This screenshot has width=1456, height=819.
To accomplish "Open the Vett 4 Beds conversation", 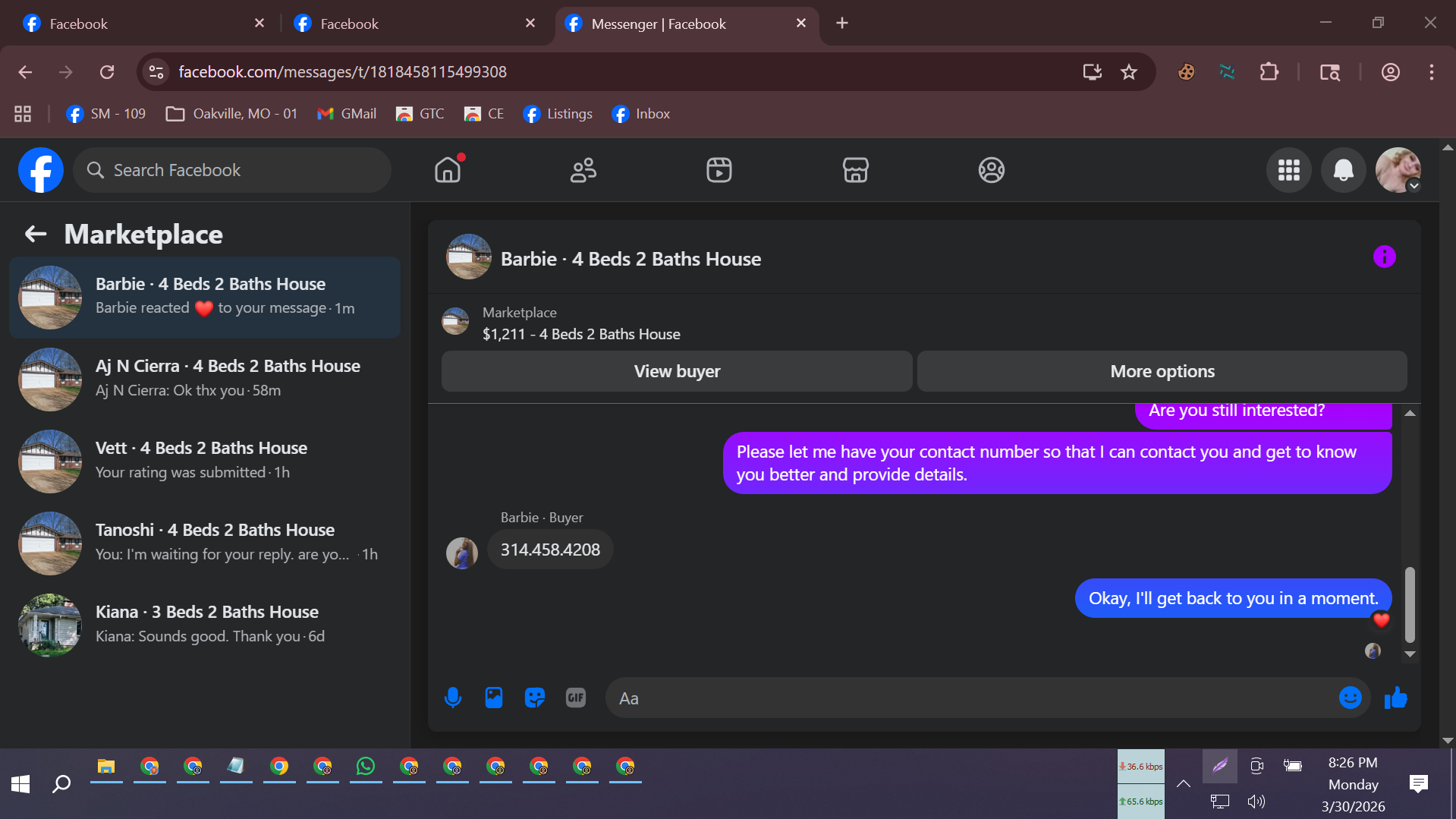I will (205, 461).
